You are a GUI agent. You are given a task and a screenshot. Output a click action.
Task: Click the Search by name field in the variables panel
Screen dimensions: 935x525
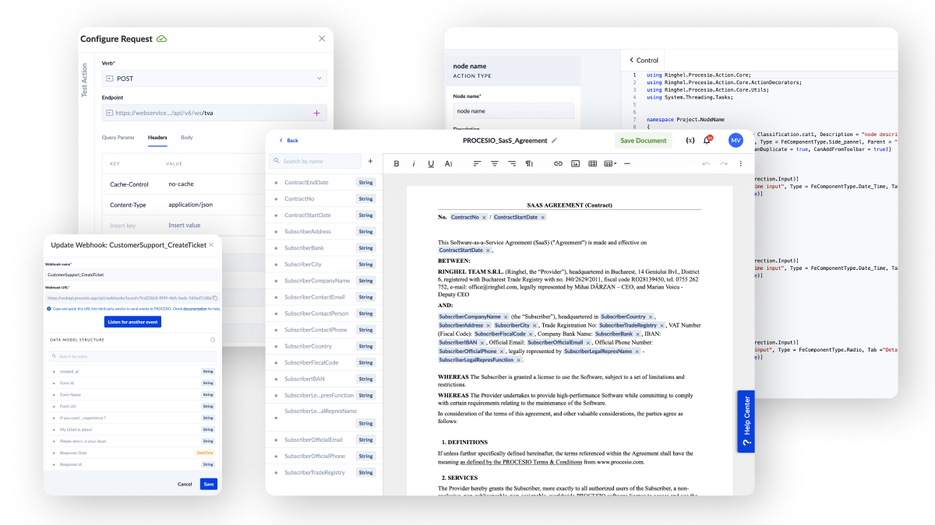pyautogui.click(x=318, y=161)
